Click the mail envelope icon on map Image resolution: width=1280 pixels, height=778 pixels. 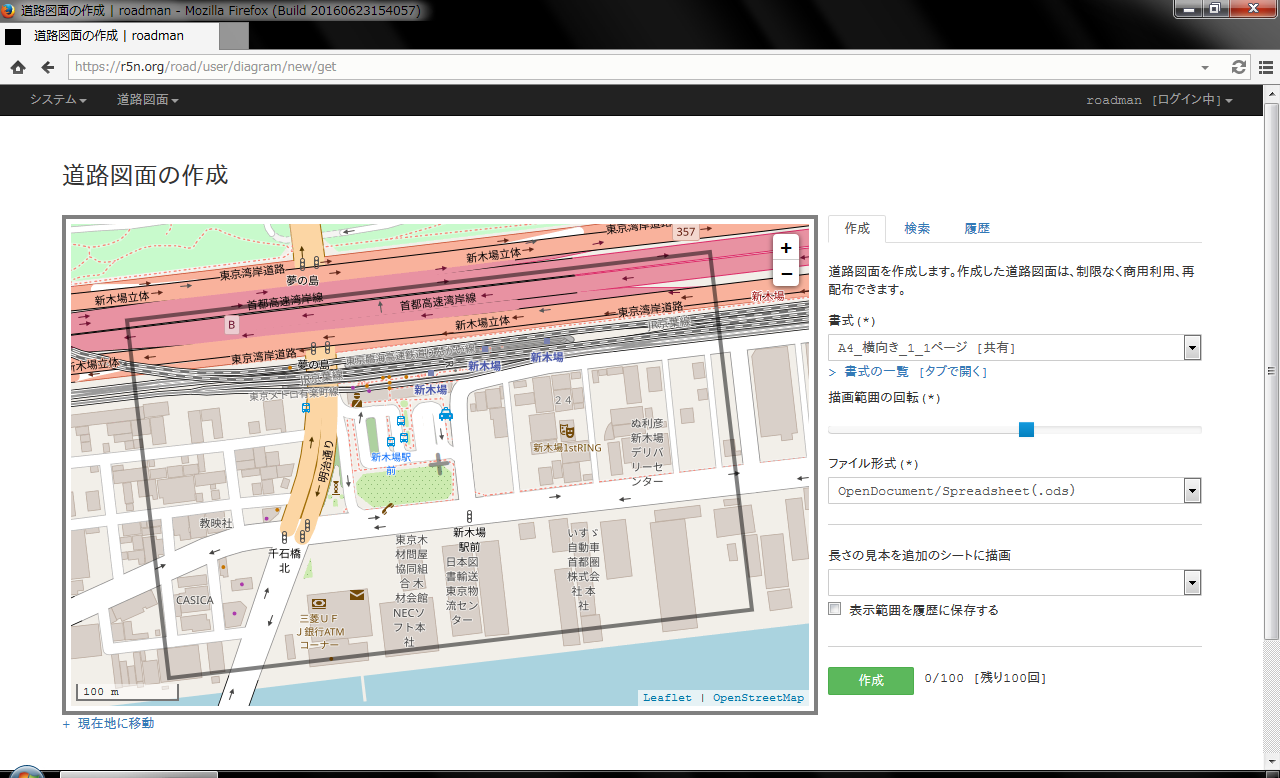(x=357, y=595)
